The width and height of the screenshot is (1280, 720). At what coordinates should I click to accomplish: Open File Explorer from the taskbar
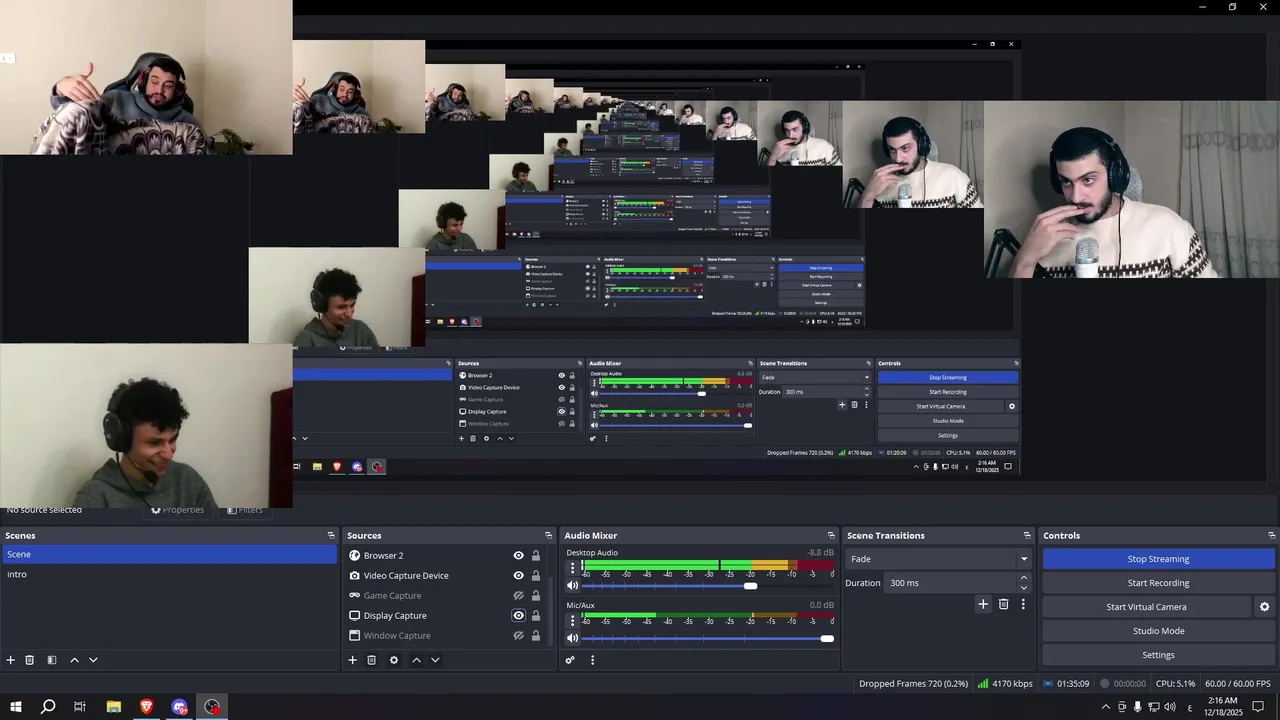coord(114,707)
